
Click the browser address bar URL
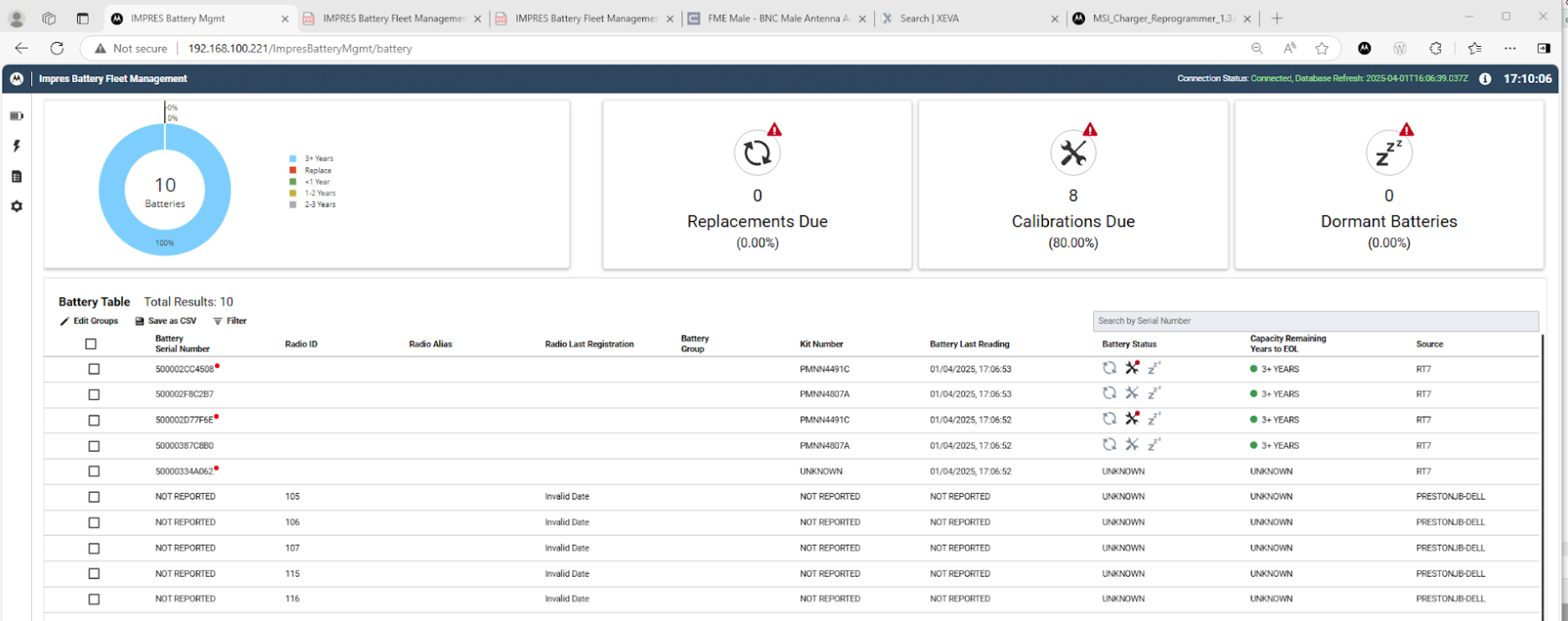tap(300, 49)
